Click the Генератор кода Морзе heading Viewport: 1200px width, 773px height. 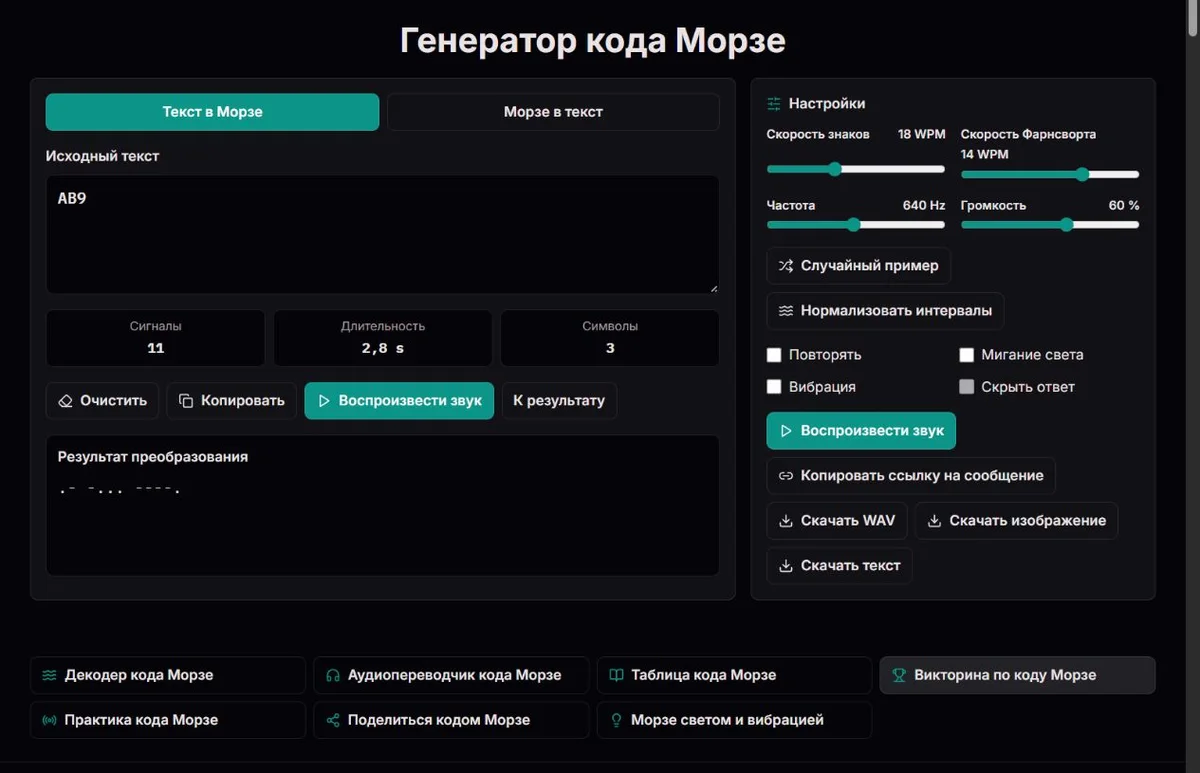tap(593, 41)
